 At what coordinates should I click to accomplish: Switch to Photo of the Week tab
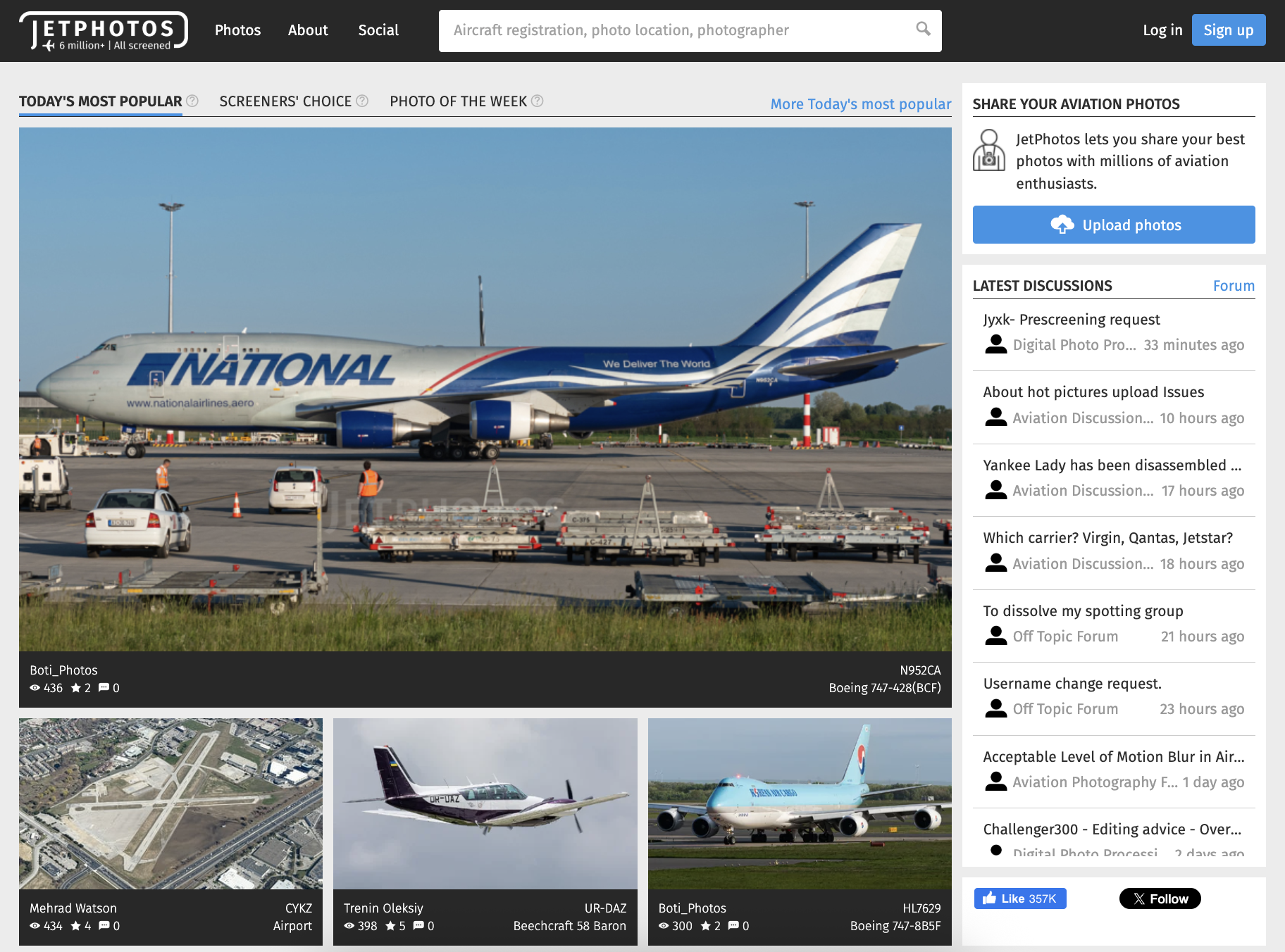tap(458, 101)
